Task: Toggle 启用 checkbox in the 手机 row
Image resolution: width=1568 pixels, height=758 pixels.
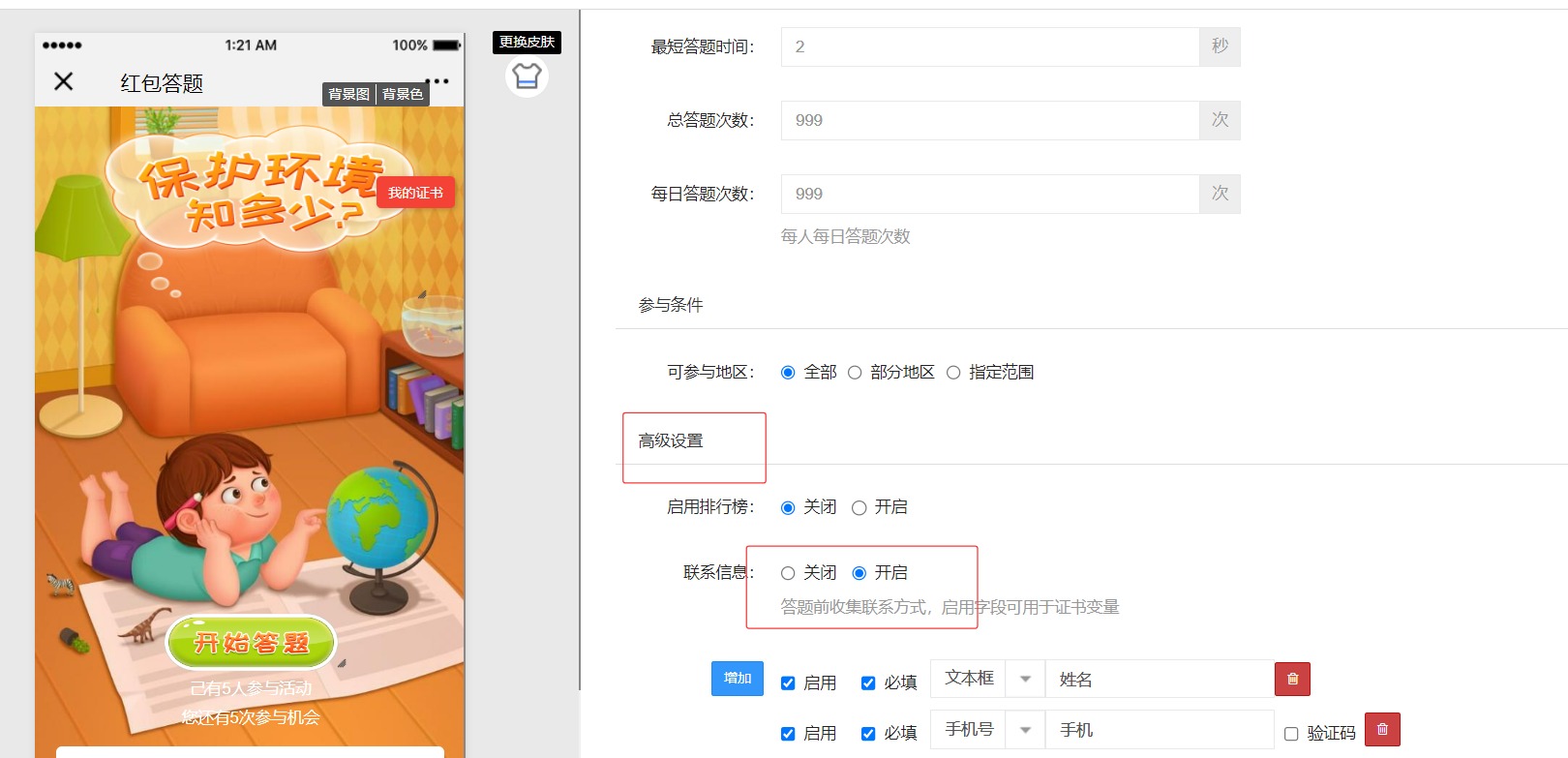Action: click(788, 734)
